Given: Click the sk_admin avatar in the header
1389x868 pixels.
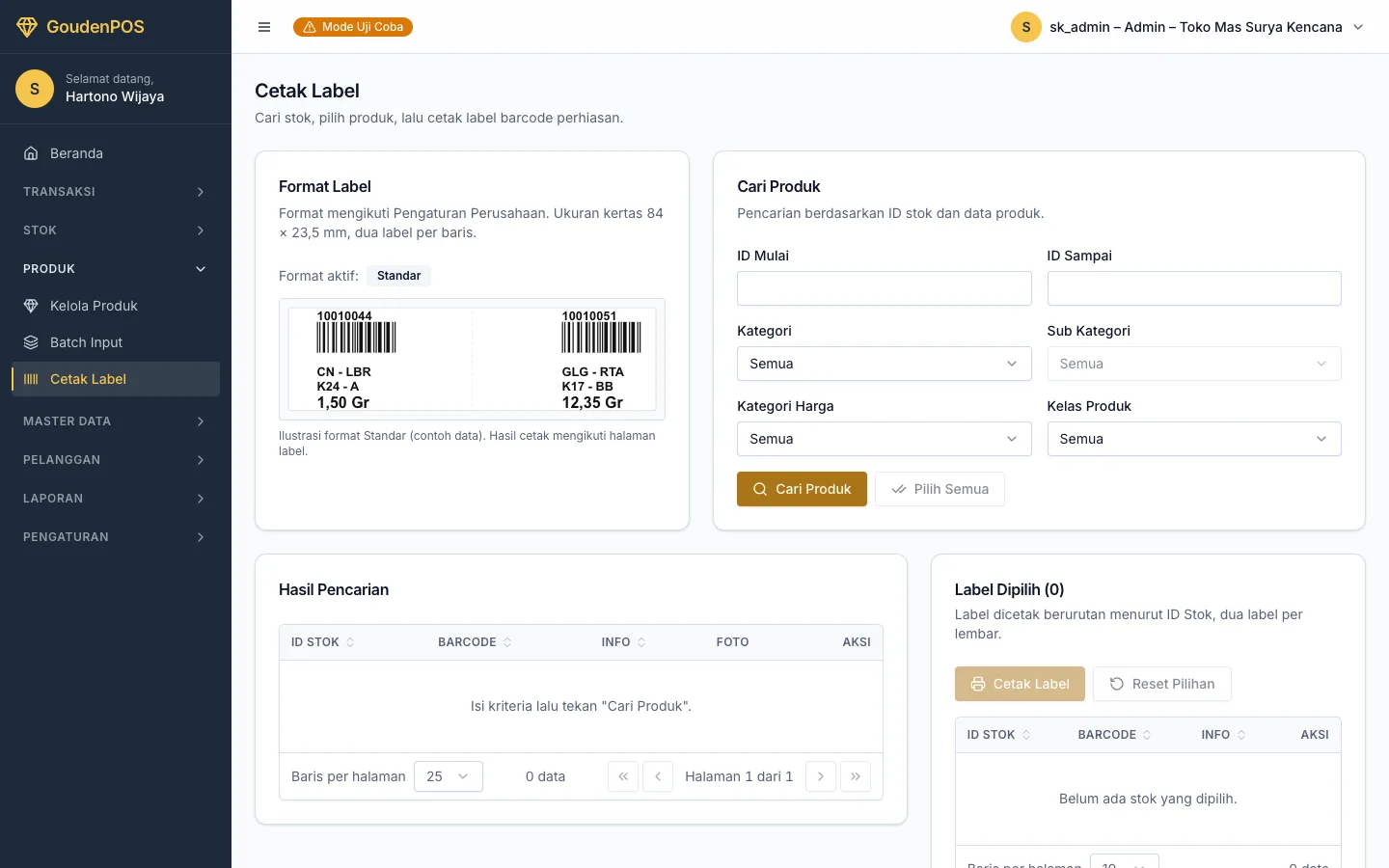Looking at the screenshot, I should (1026, 27).
